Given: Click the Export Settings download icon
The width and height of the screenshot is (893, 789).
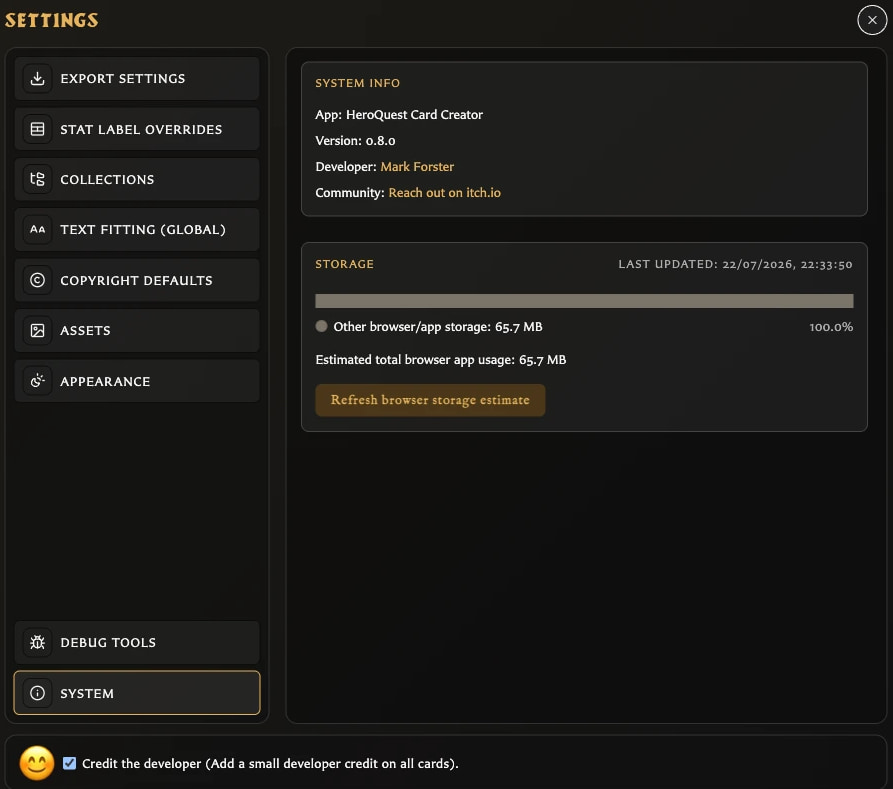Looking at the screenshot, I should [38, 79].
